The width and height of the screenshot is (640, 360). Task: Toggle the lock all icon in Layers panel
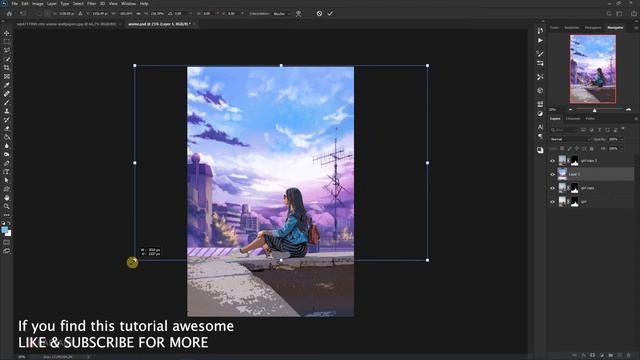click(591, 149)
